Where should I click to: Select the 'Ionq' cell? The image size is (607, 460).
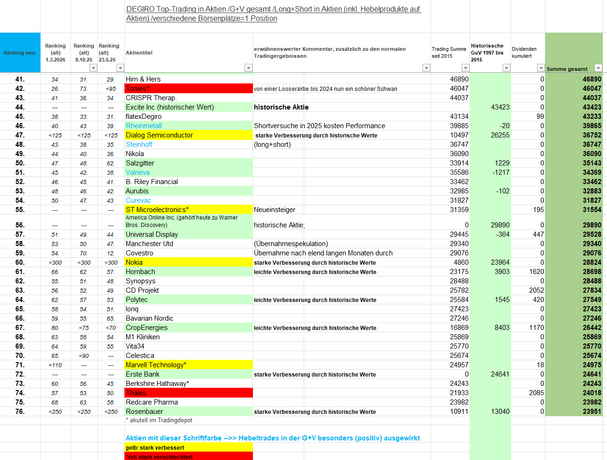tap(189, 309)
